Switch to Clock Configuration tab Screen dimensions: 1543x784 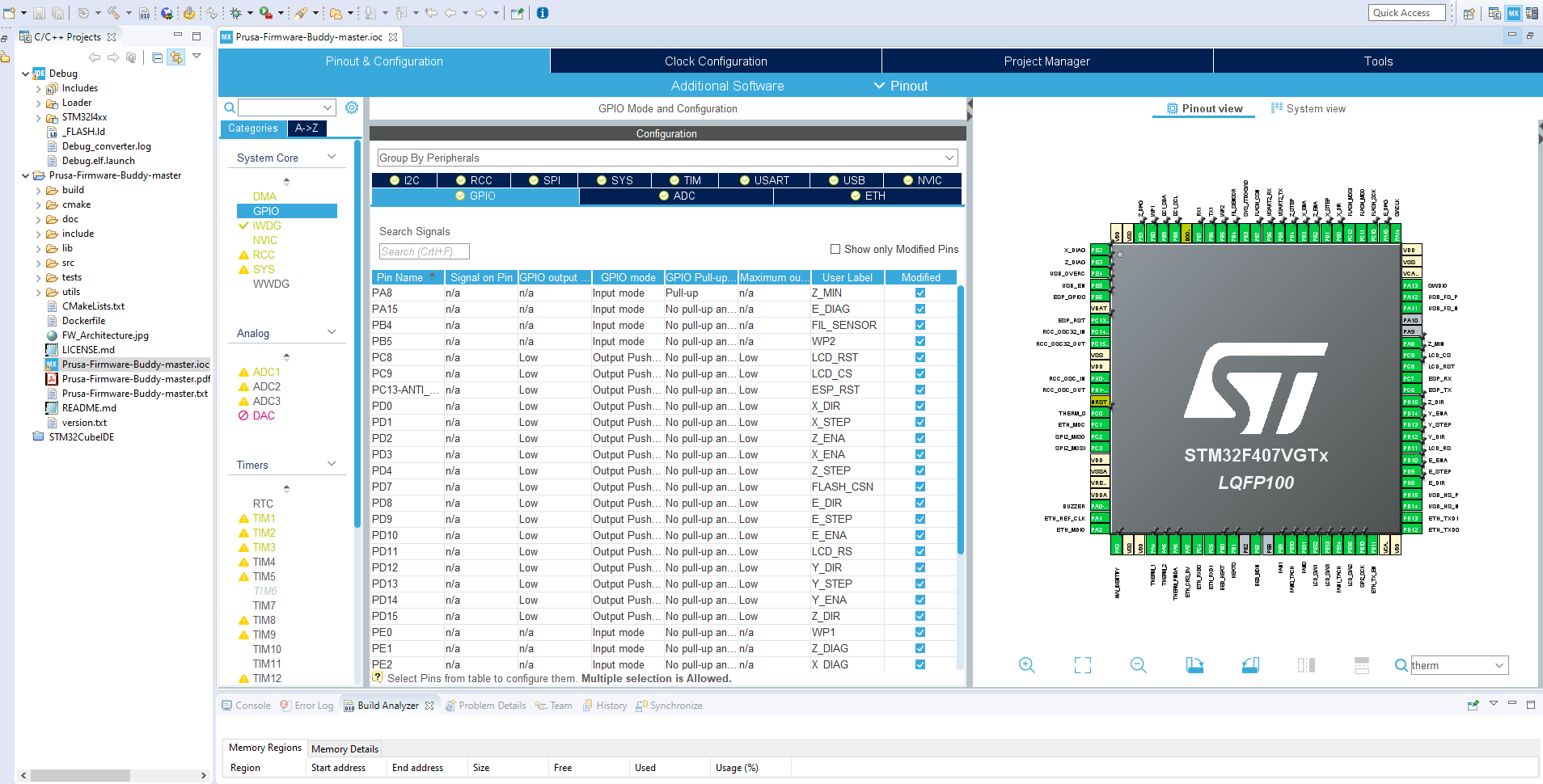tap(716, 61)
